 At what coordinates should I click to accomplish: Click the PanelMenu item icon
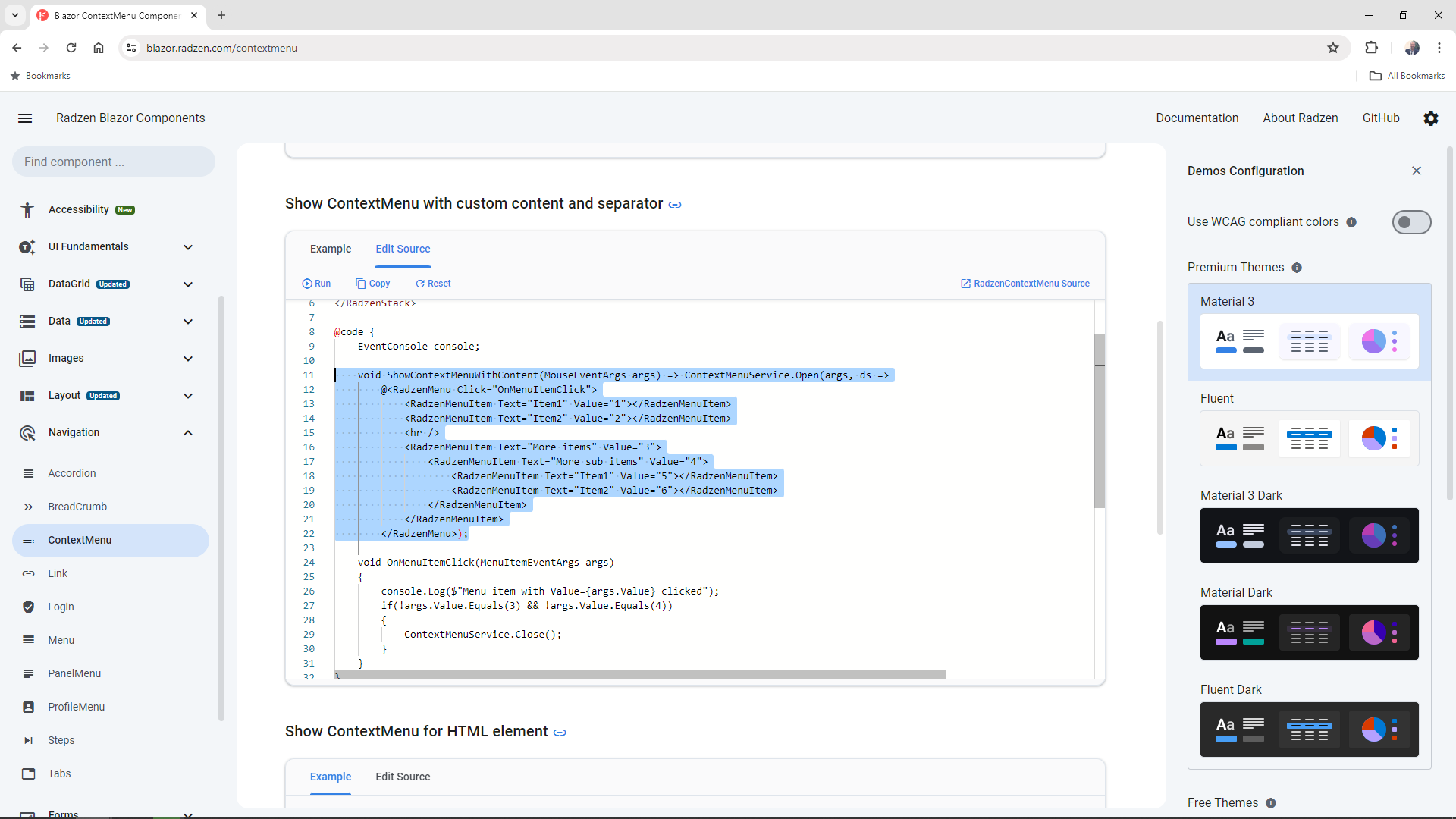point(28,674)
